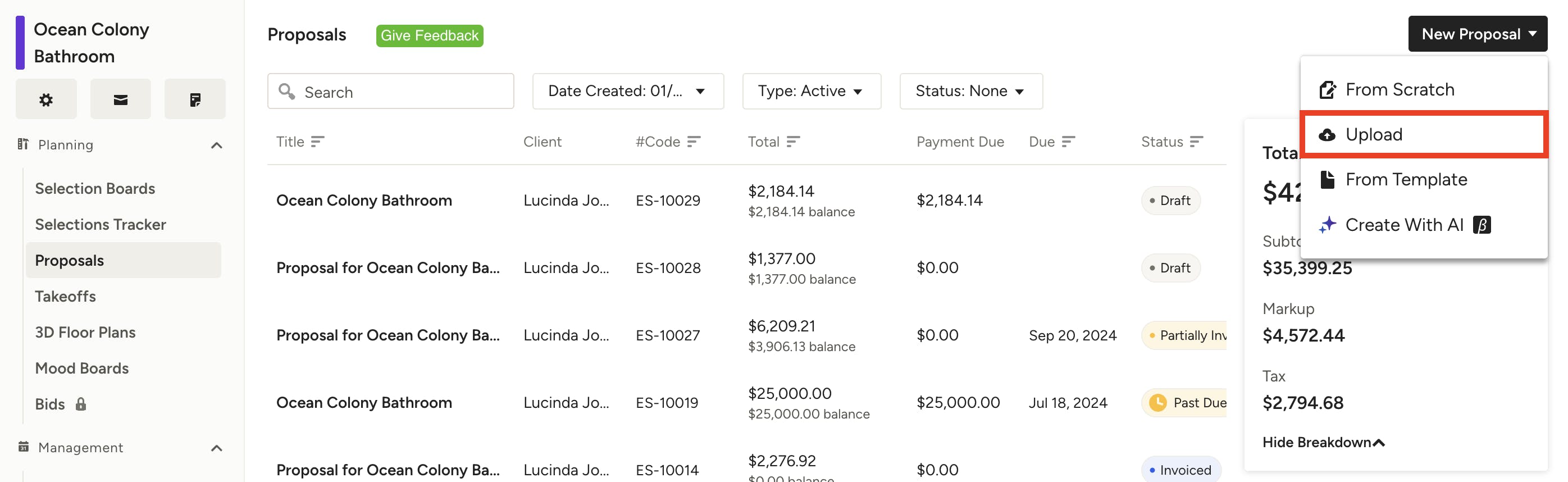Select Create With AI menu option
This screenshot has width=1568, height=482.
pyautogui.click(x=1403, y=225)
